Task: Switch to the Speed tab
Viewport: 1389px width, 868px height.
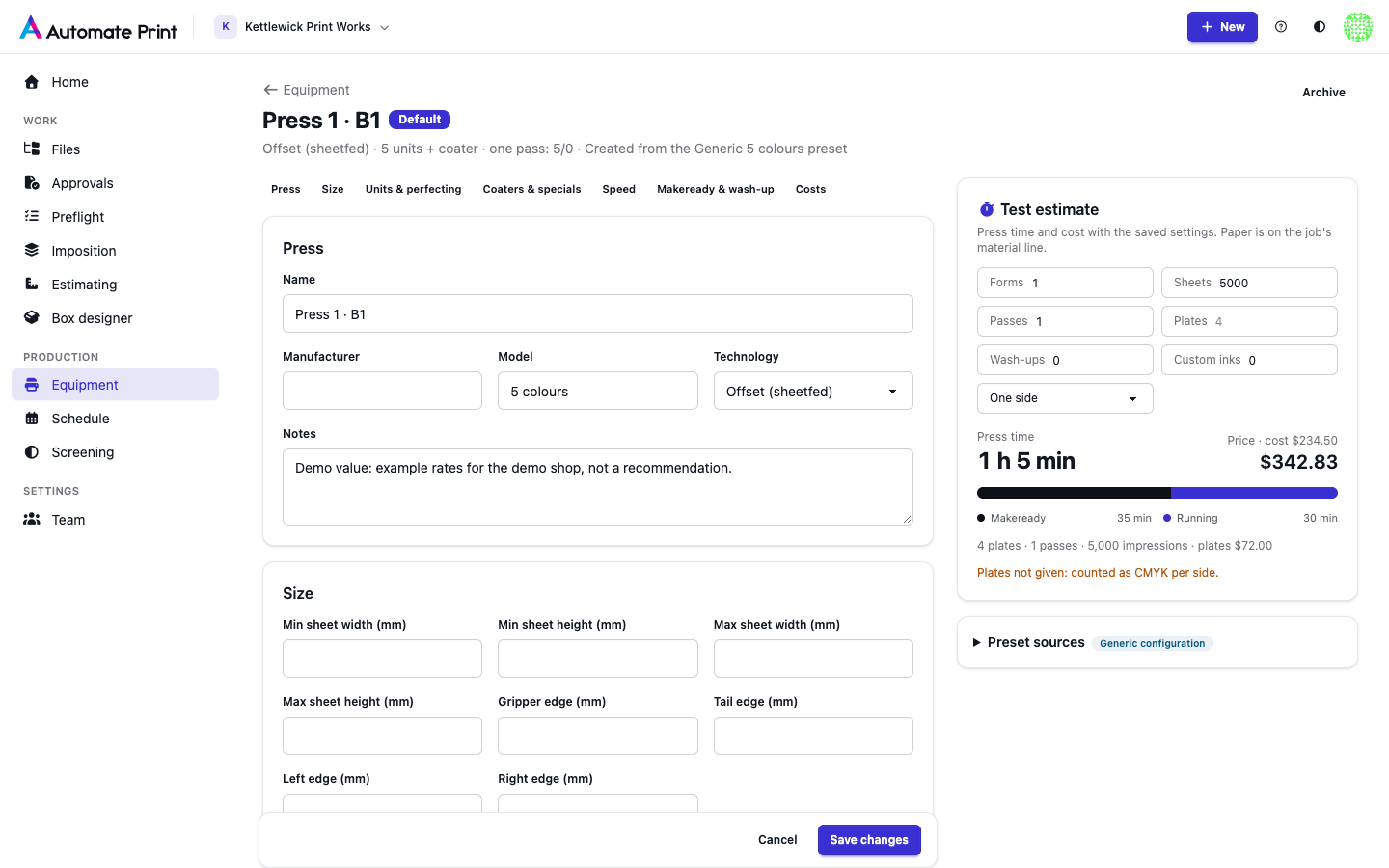Action: pos(619,189)
